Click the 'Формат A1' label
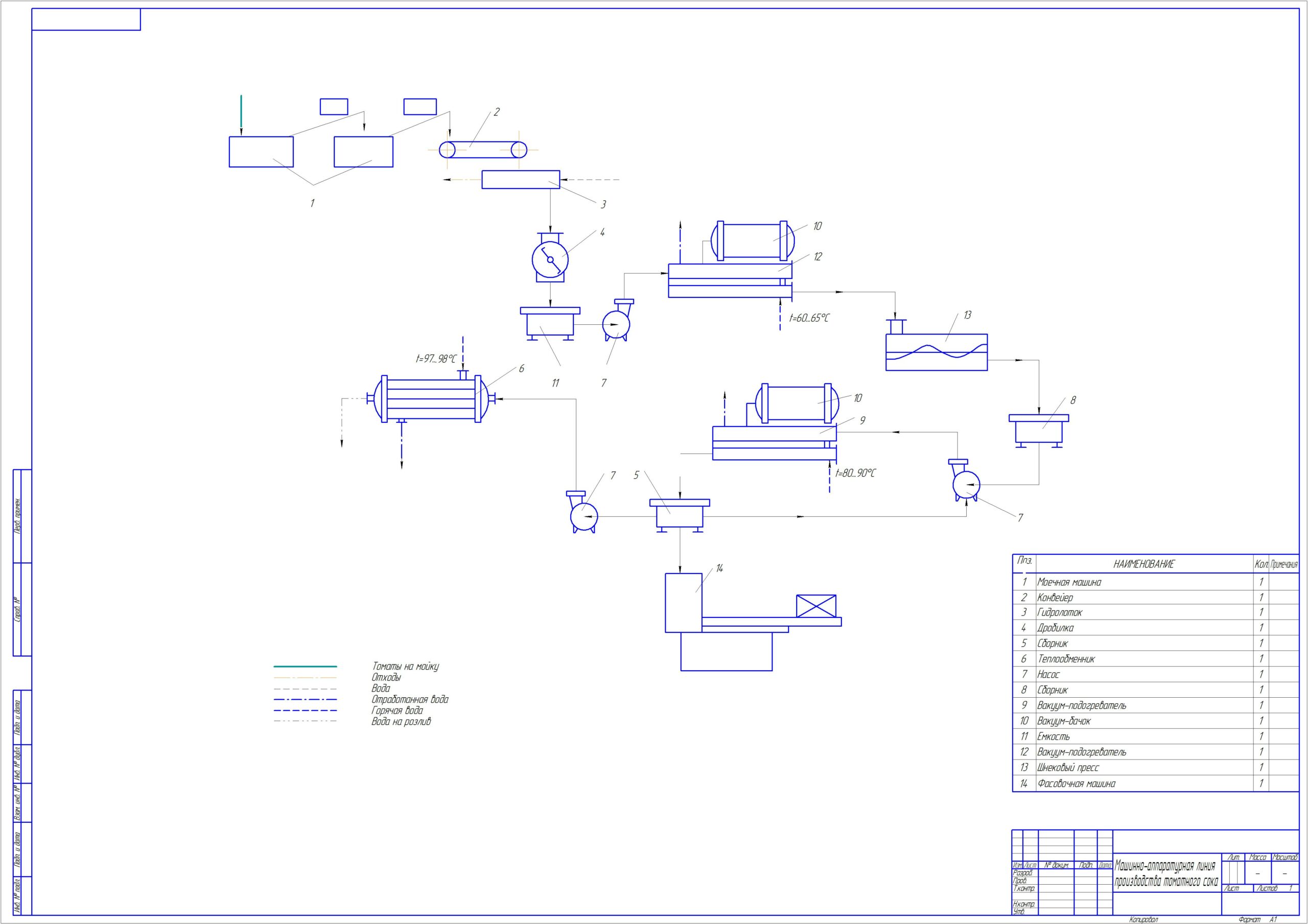The image size is (1308, 924). 1258,919
